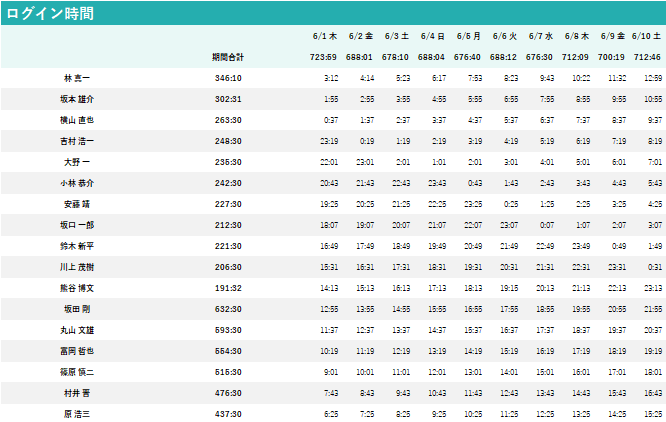Open 小林 恭介's login record

pyautogui.click(x=77, y=183)
